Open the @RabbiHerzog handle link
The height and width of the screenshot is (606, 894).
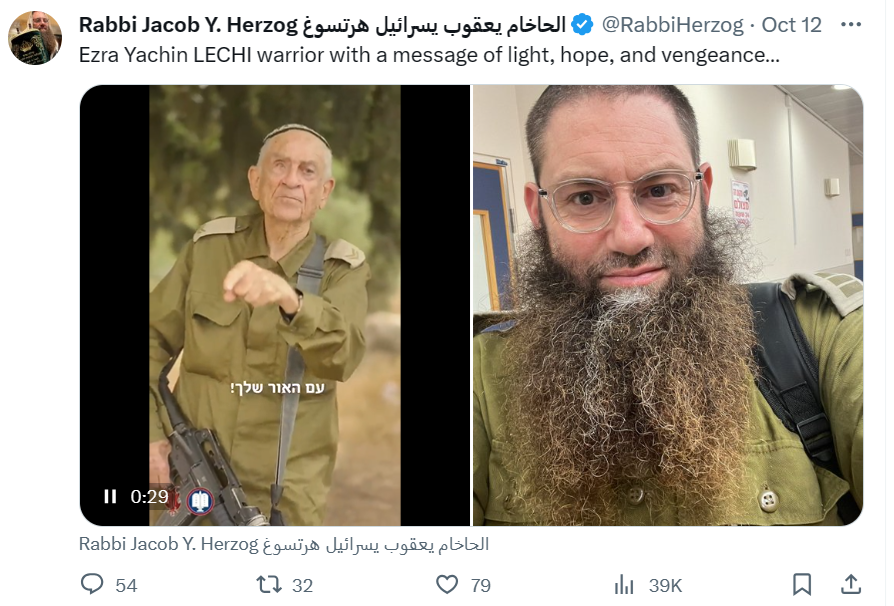point(673,25)
